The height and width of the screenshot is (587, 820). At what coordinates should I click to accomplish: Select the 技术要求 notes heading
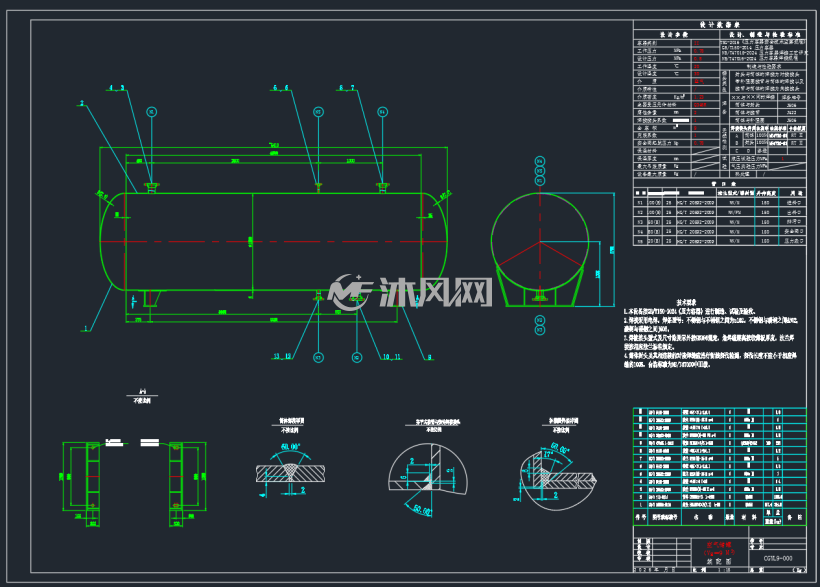[x=686, y=302]
